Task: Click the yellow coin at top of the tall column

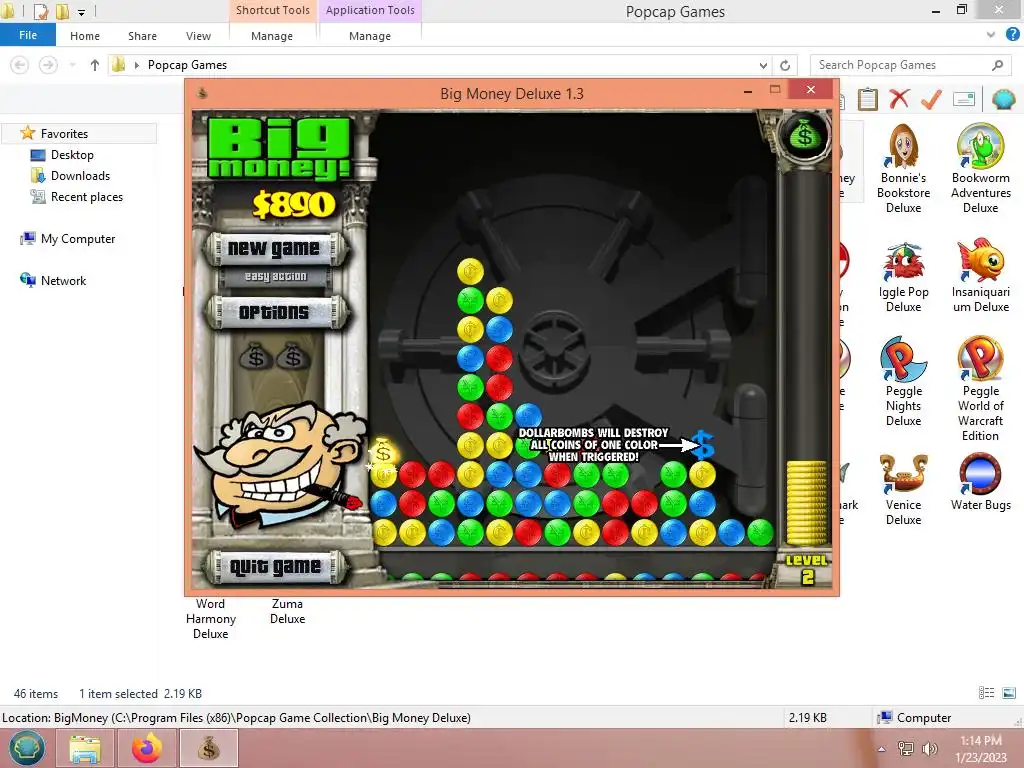Action: coord(470,271)
